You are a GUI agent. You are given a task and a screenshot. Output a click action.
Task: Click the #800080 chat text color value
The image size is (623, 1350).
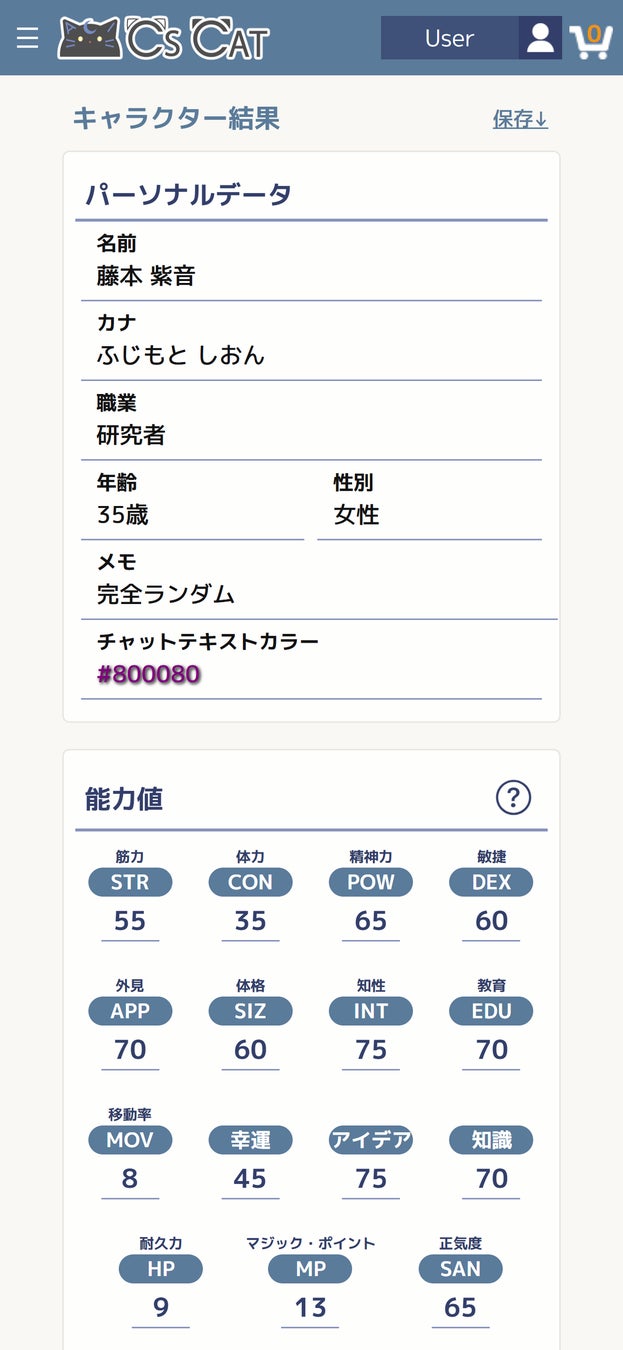click(x=148, y=674)
